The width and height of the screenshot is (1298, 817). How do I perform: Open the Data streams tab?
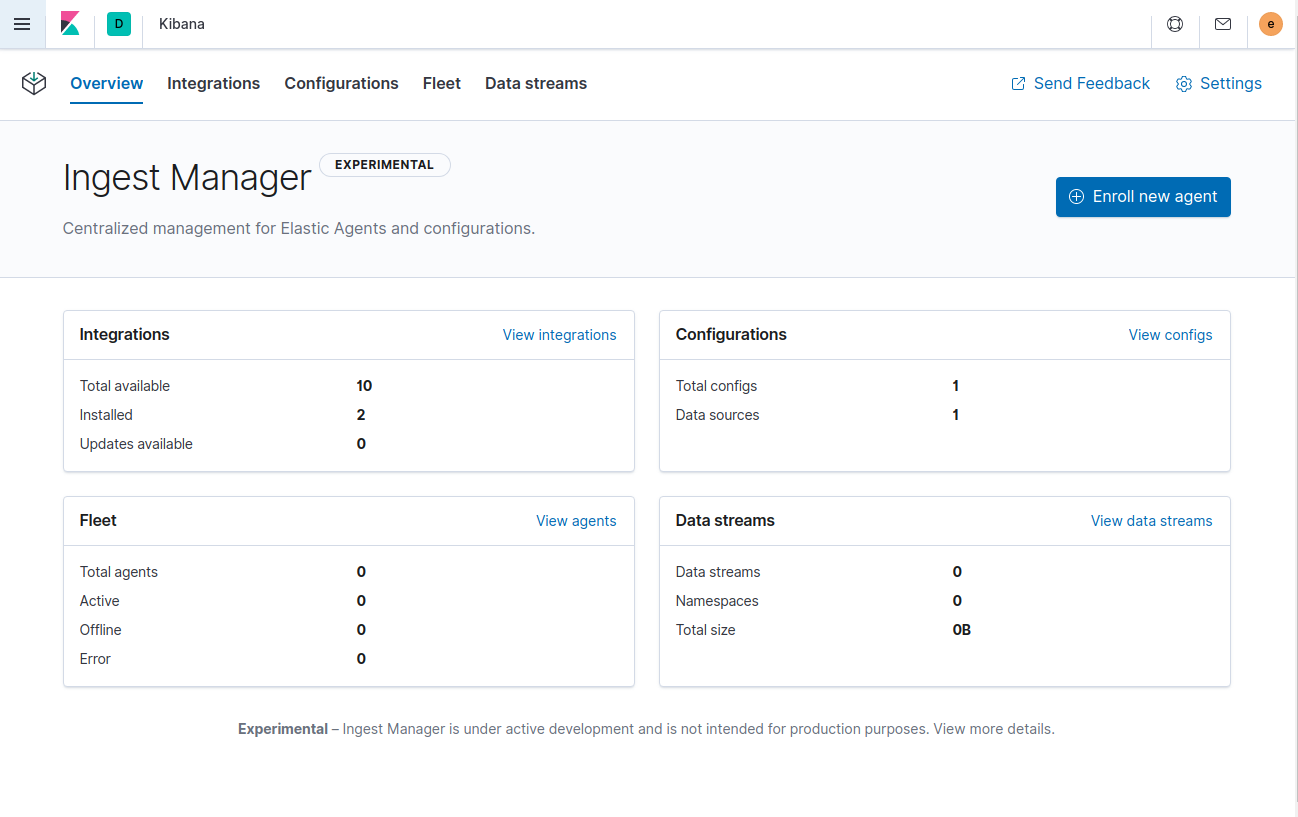535,83
